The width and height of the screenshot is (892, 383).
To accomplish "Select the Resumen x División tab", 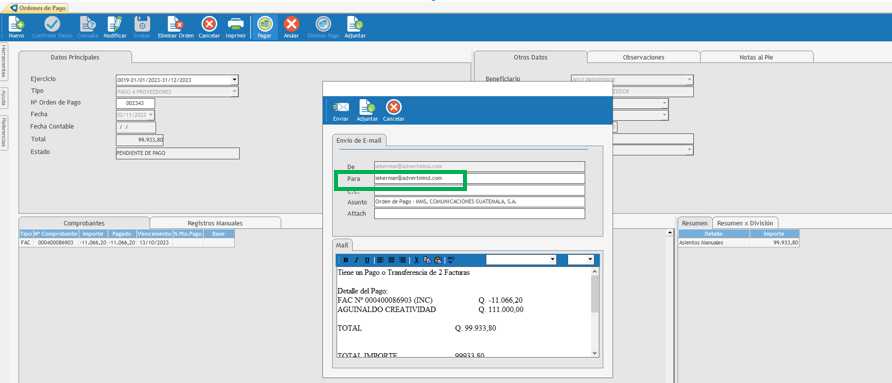I will pos(745,223).
